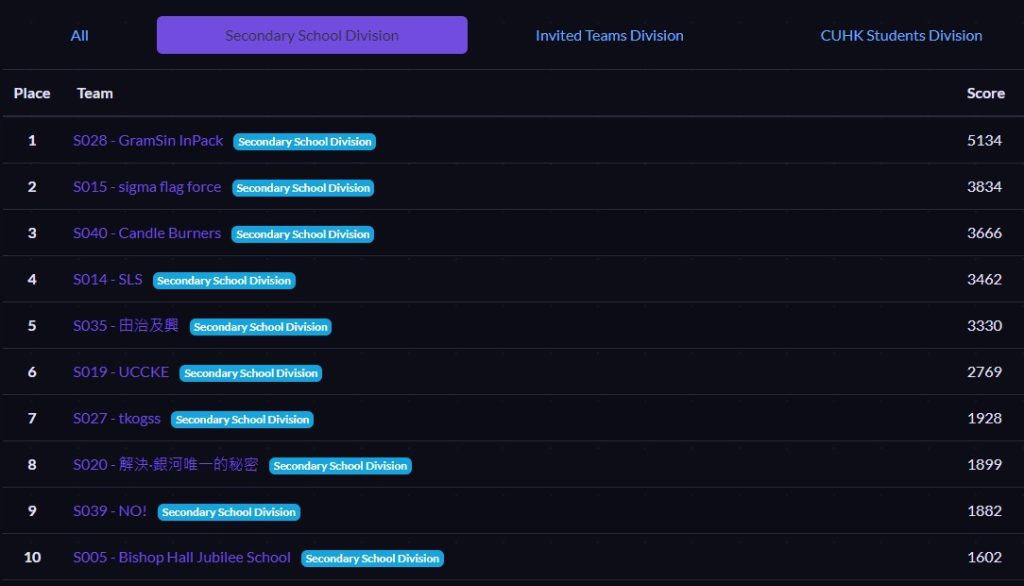Open team S040 - Candle Burners
This screenshot has height=586, width=1024.
point(147,233)
